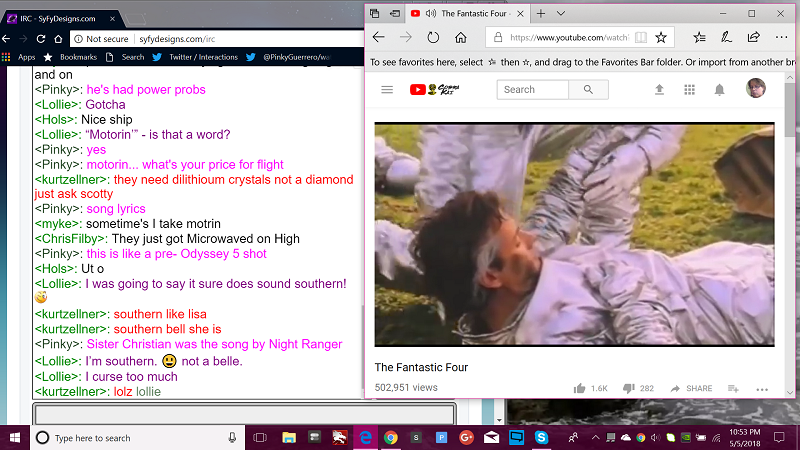Open the Edge favorites hub
This screenshot has width=800, height=450.
click(x=699, y=37)
